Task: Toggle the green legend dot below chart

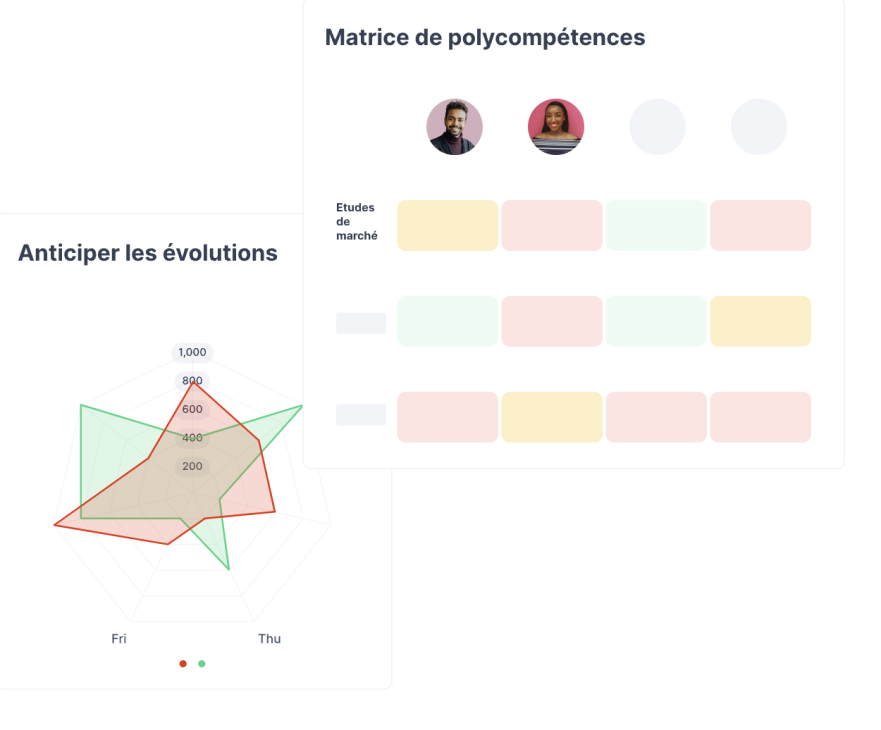Action: pyautogui.click(x=201, y=663)
